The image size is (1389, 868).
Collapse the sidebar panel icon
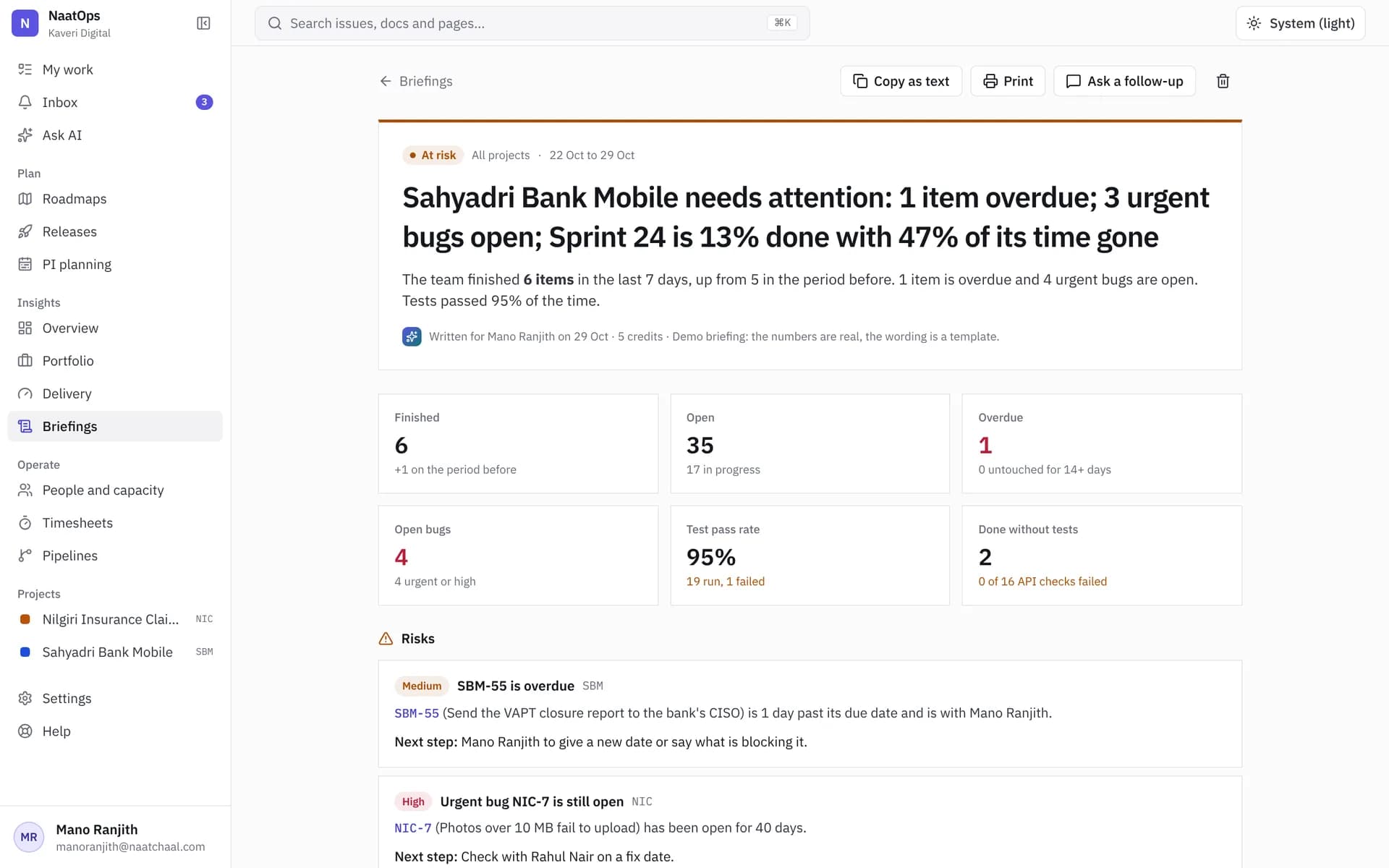click(x=203, y=23)
